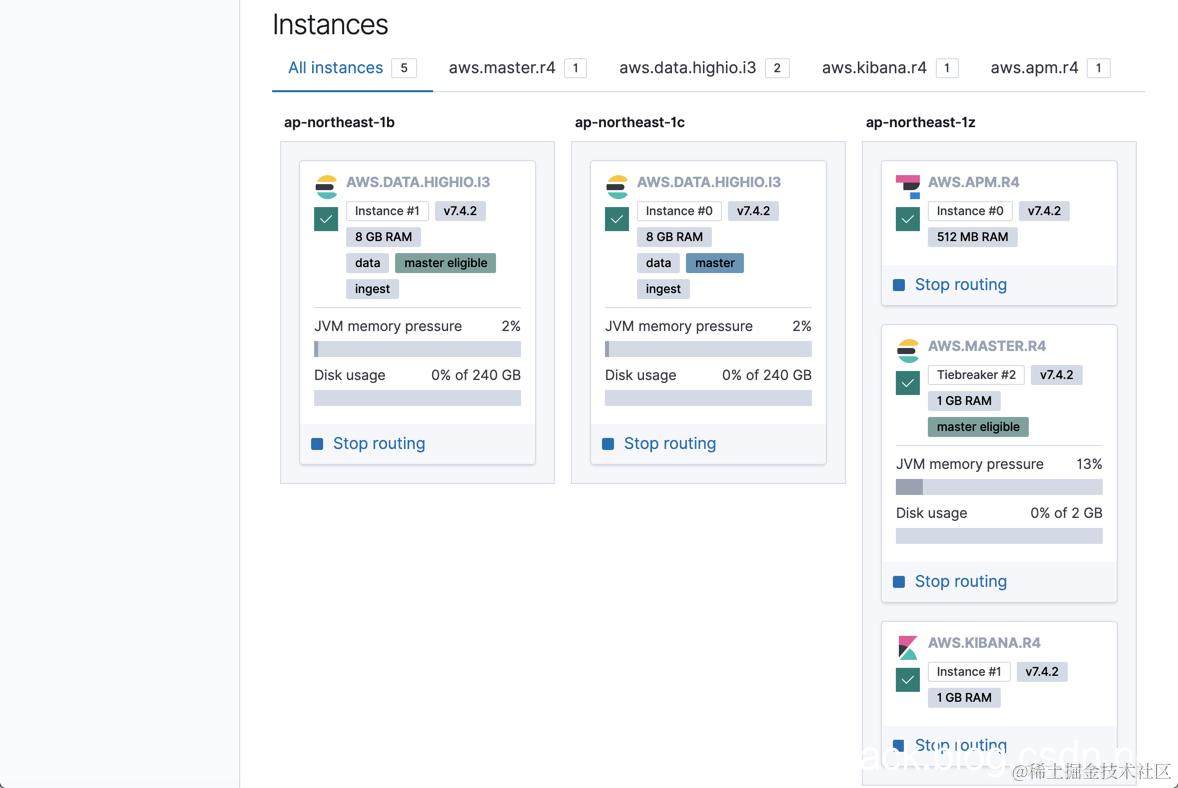Click the Elasticsearch logo on AWS.MASTER.R4 card
Viewport: 1178px width, 788px height.
click(908, 350)
